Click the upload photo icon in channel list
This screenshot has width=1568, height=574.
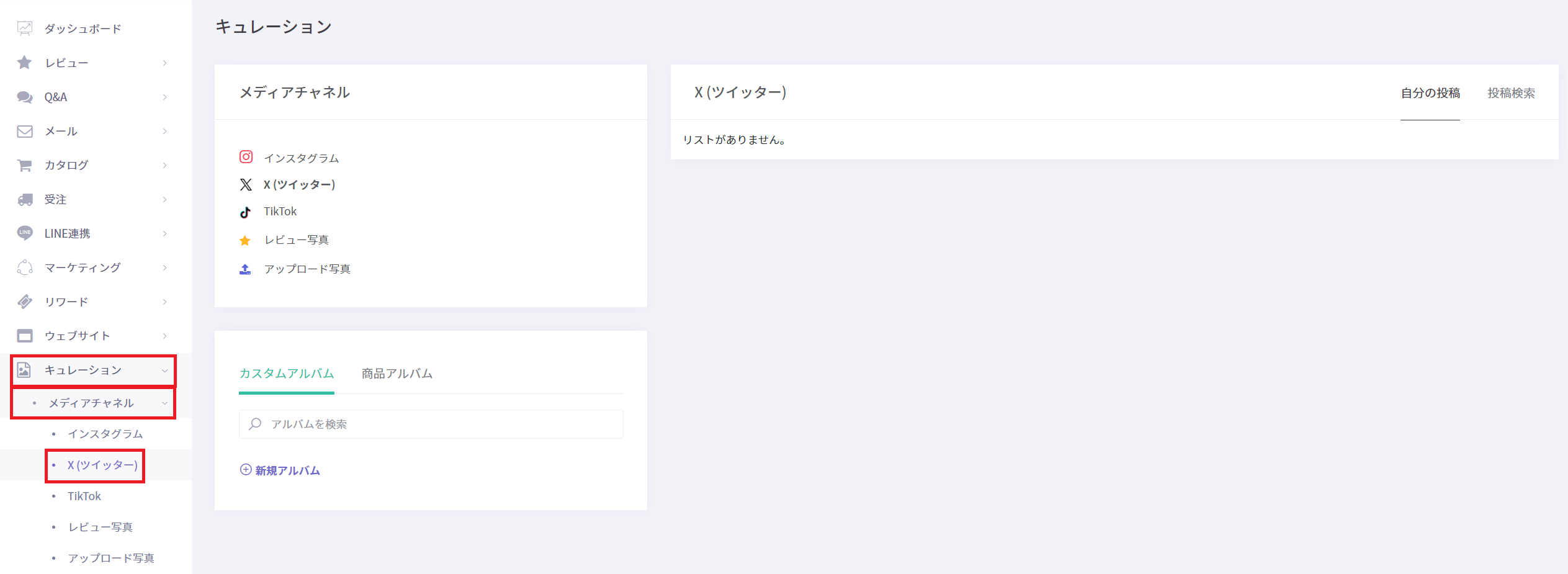pyautogui.click(x=246, y=269)
